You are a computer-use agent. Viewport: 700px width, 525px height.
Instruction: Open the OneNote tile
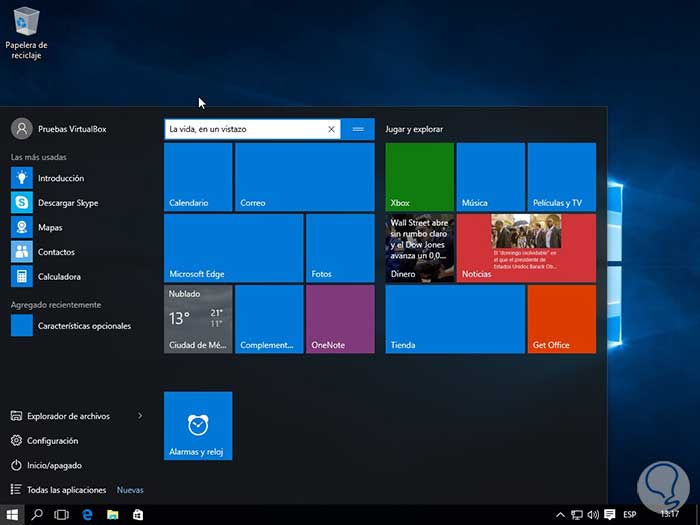tap(339, 319)
